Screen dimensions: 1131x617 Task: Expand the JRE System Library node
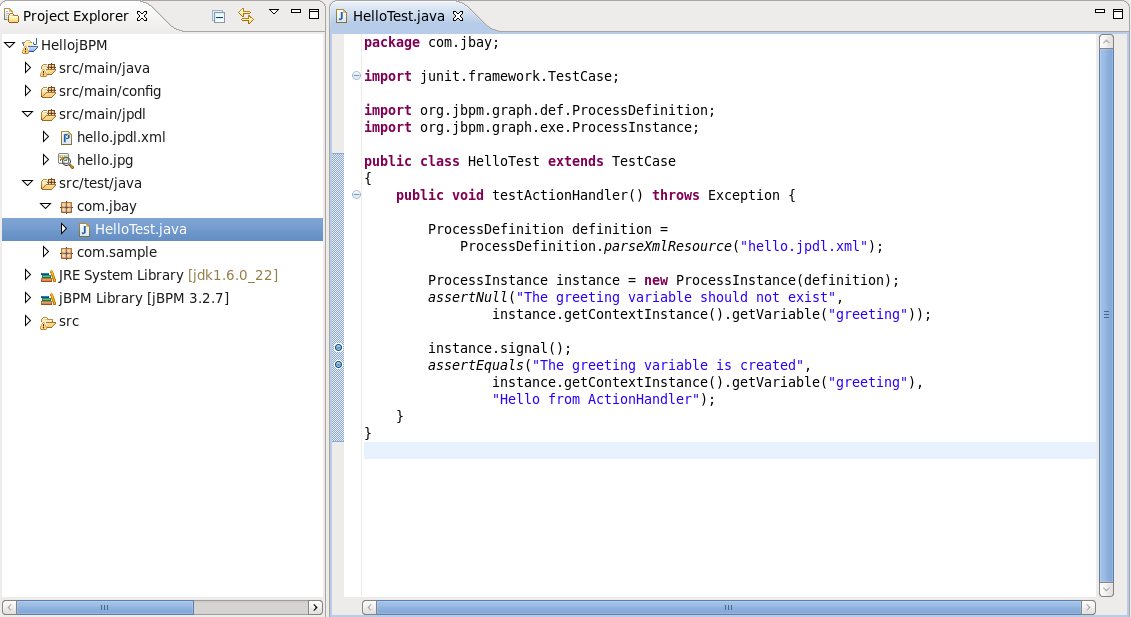click(x=27, y=275)
